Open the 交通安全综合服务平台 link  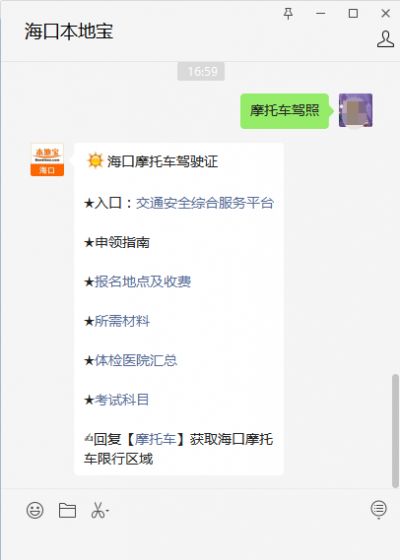205,203
